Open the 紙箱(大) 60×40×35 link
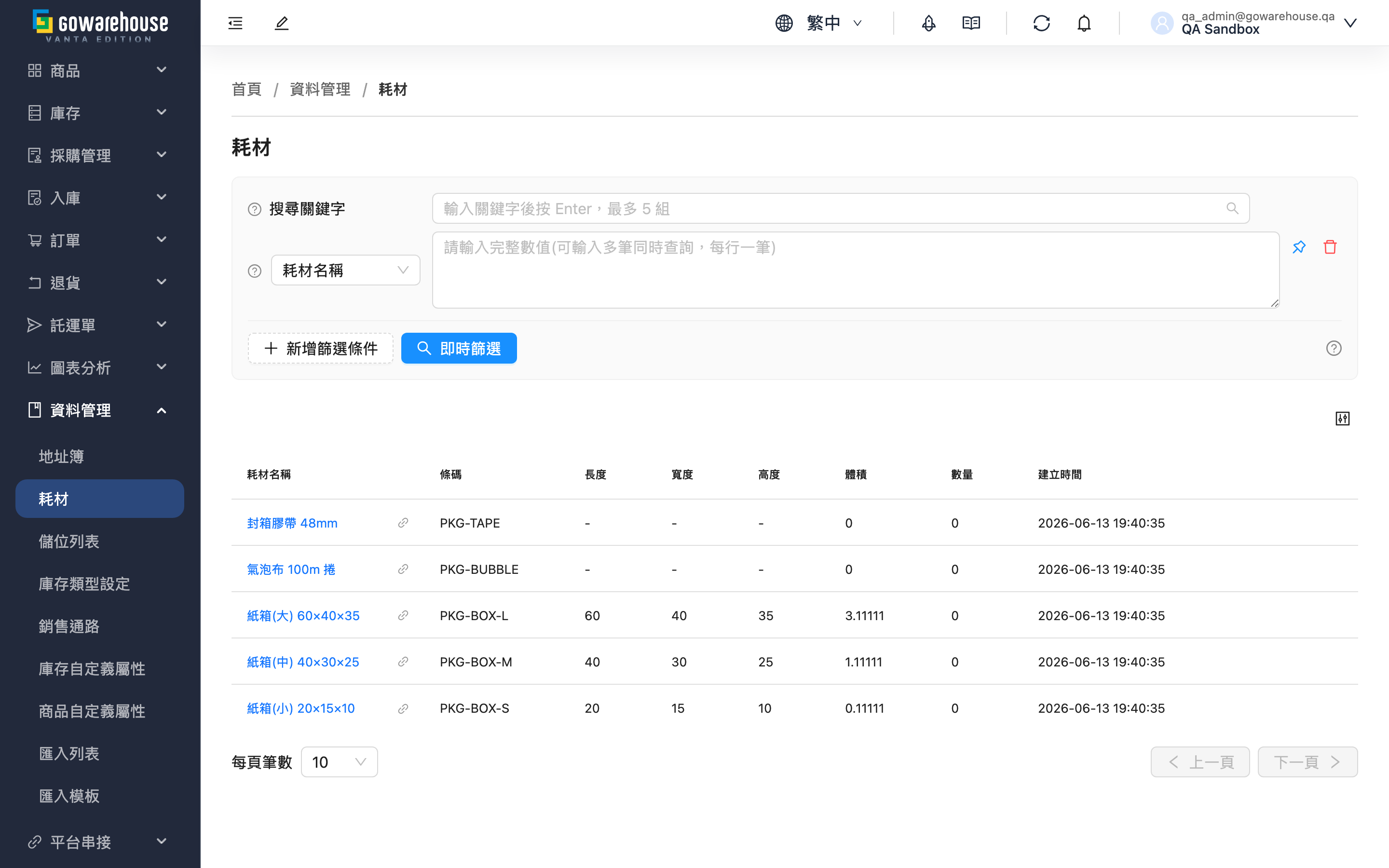The height and width of the screenshot is (868, 1389). (303, 615)
